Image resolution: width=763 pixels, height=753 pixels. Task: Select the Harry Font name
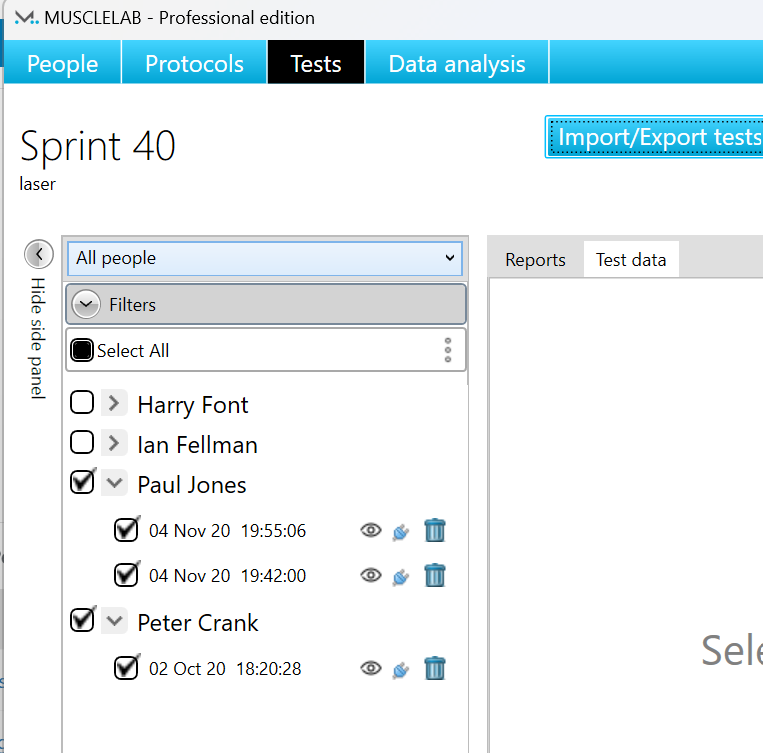(x=193, y=404)
